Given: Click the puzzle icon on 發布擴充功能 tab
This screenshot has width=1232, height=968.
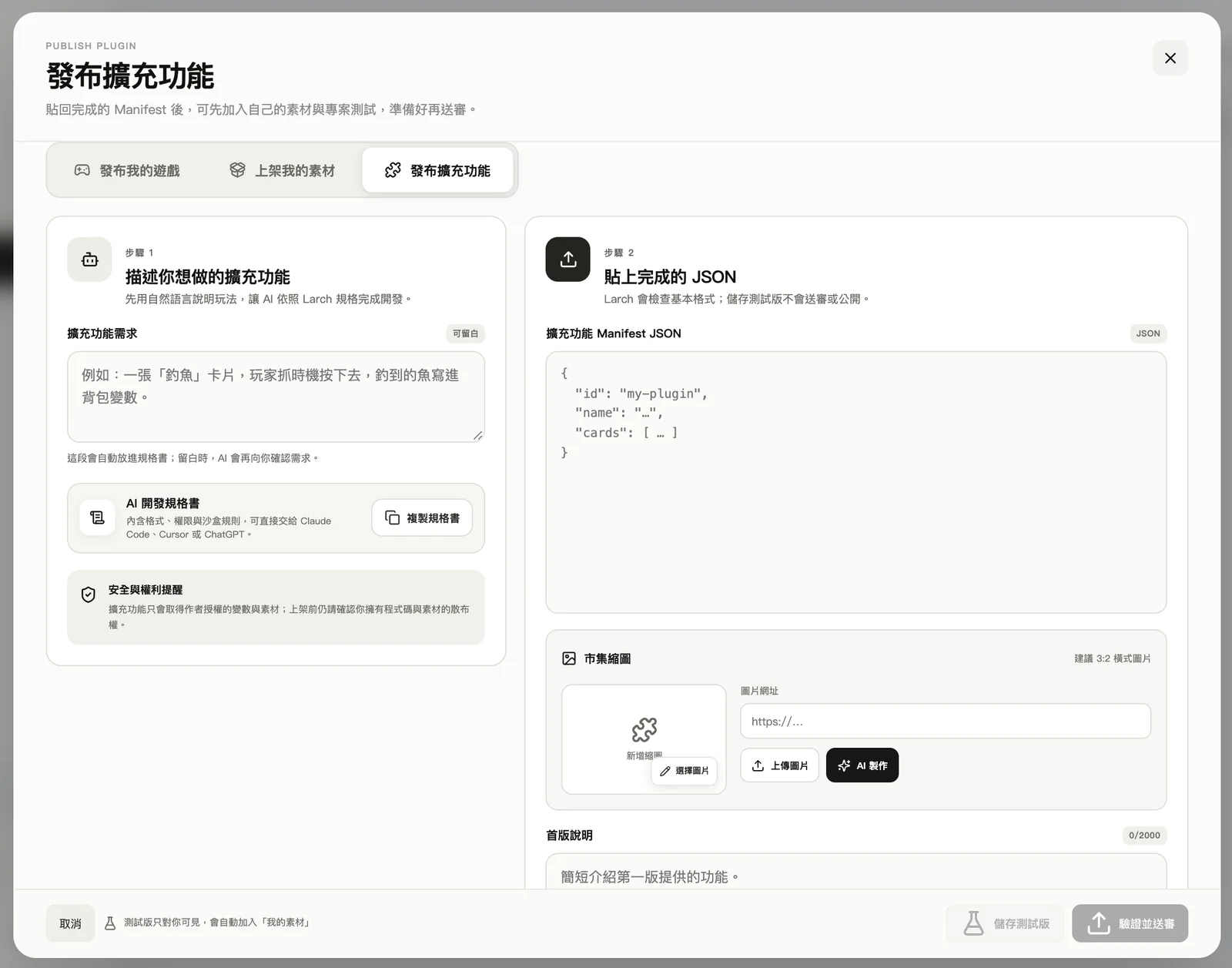Looking at the screenshot, I should point(393,170).
